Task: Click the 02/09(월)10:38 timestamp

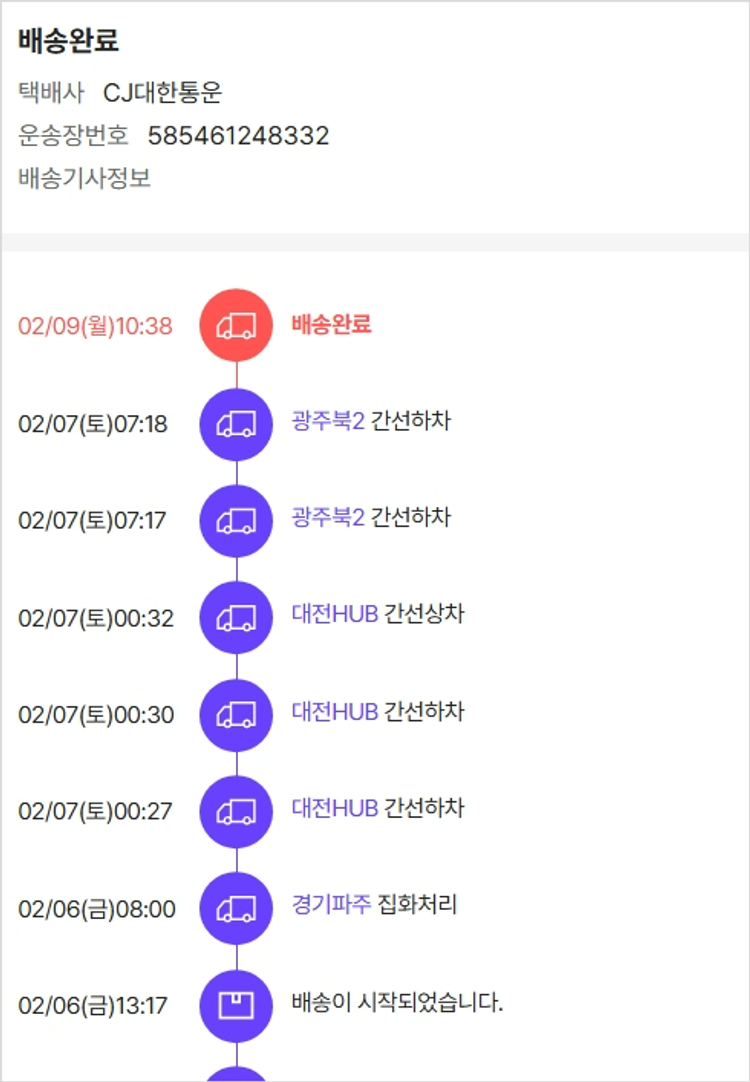Action: [95, 326]
